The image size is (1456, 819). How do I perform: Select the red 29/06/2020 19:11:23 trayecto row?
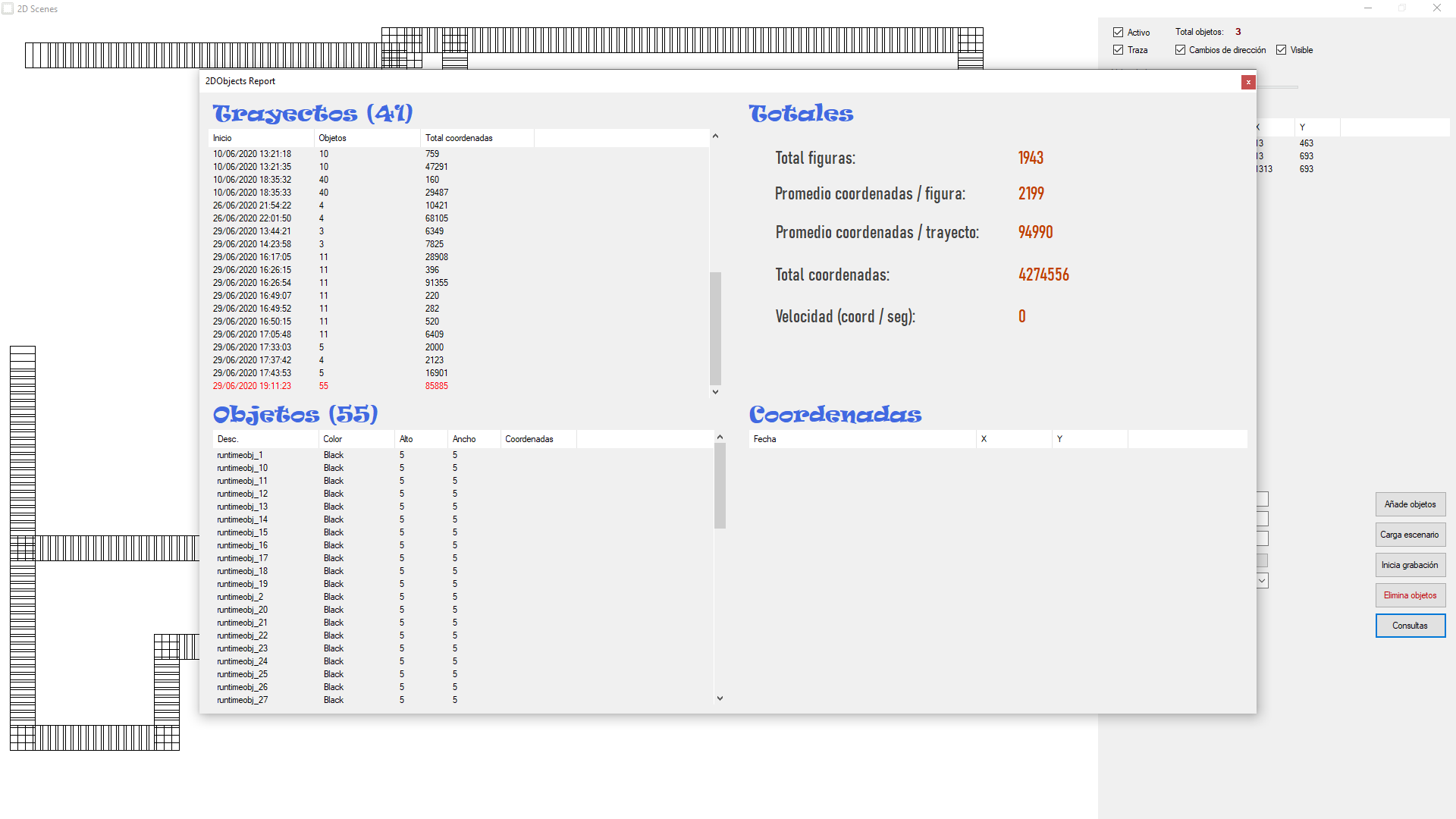click(252, 386)
